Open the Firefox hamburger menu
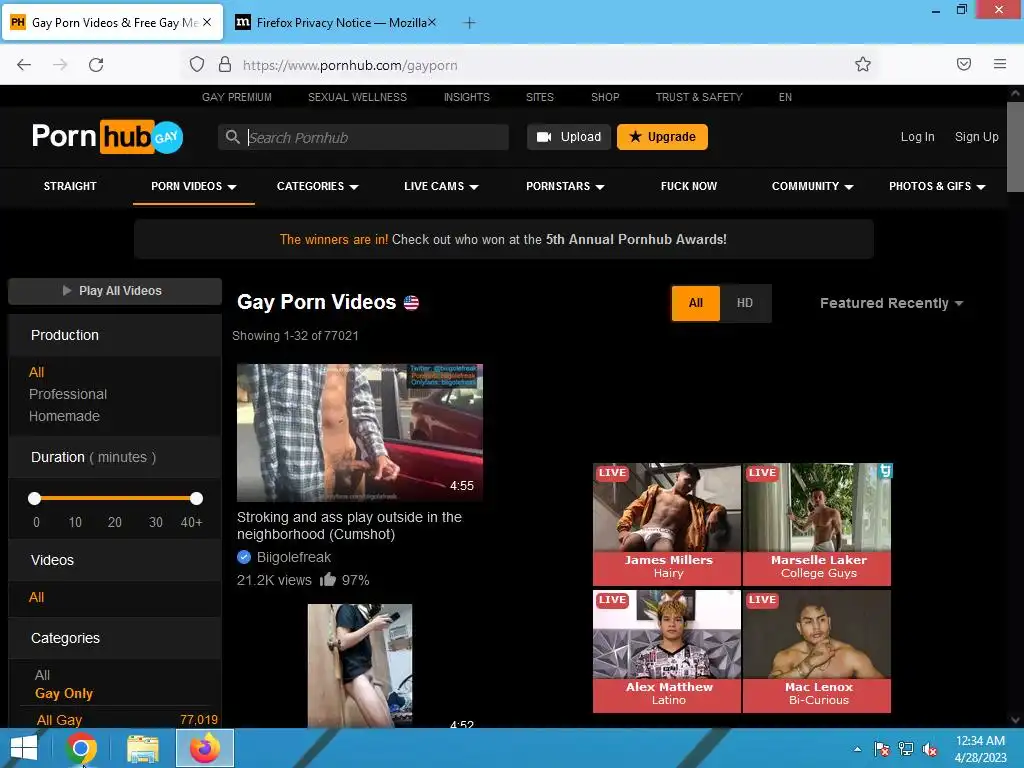 [x=1000, y=64]
